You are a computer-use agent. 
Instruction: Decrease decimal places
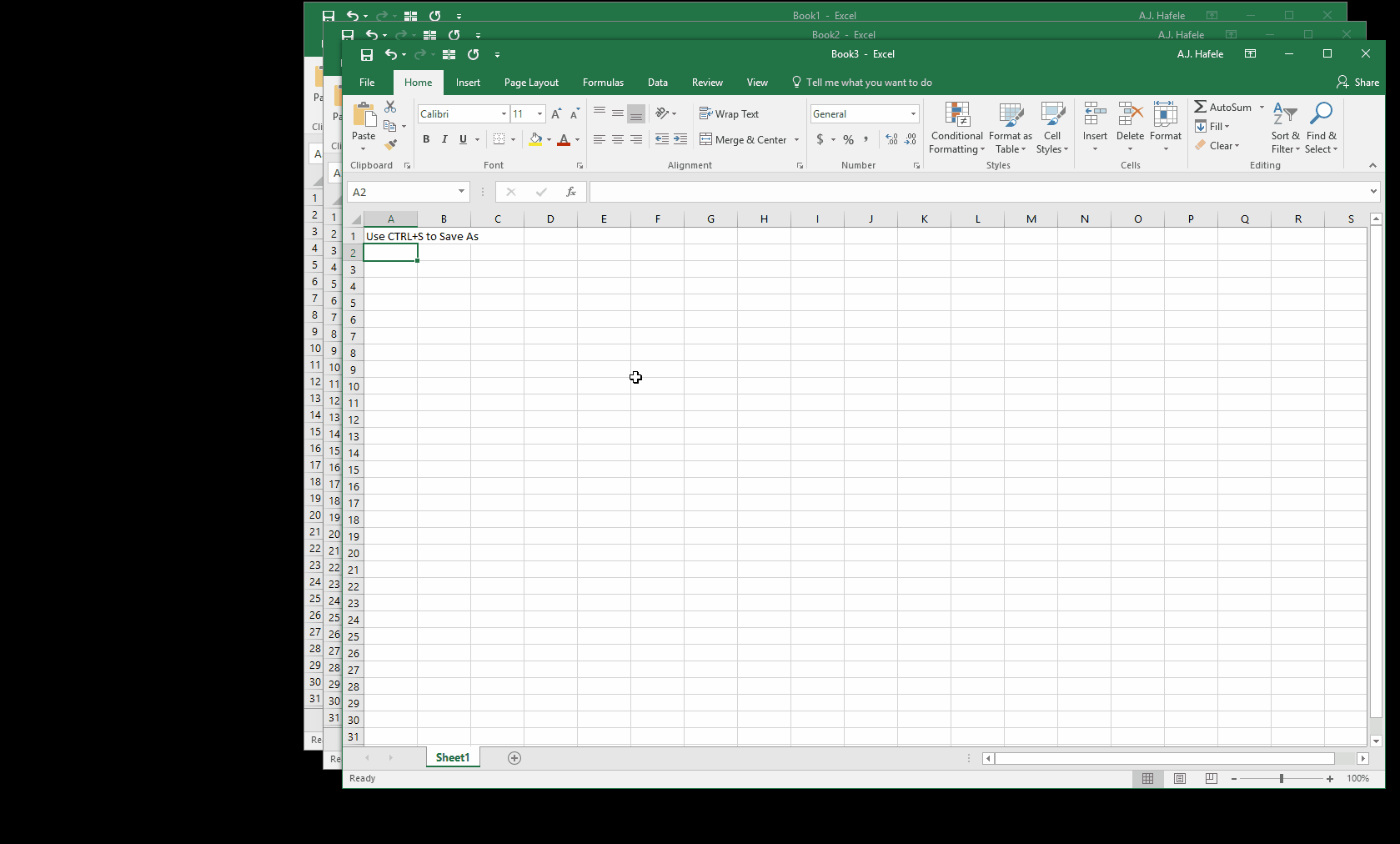(x=911, y=139)
